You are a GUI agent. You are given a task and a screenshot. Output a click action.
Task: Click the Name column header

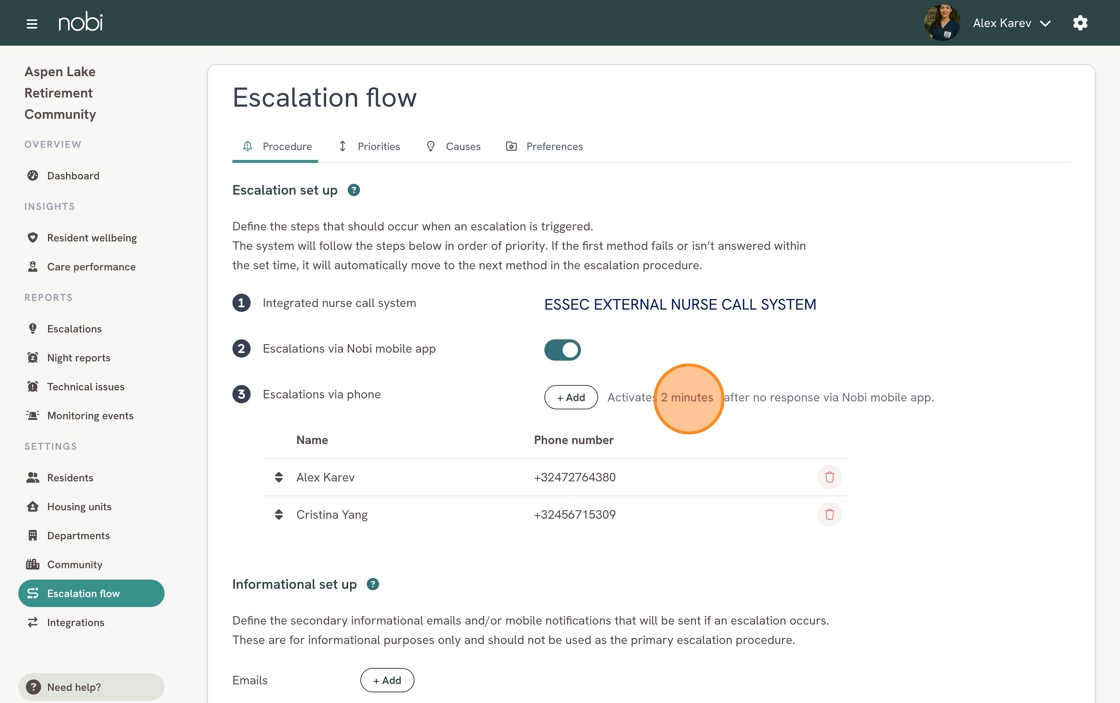click(312, 440)
